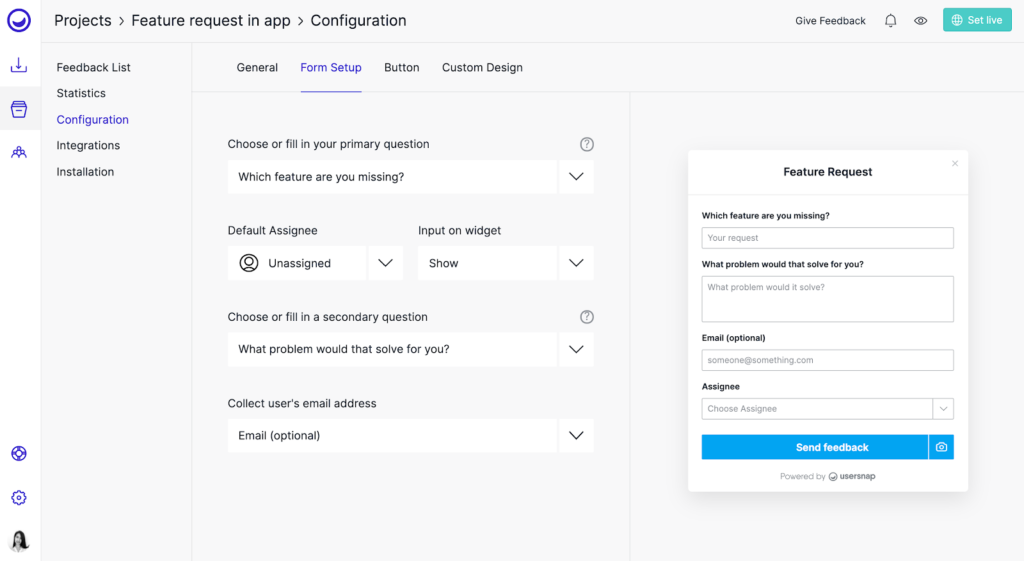Select the projects box sidebar icon
The height and width of the screenshot is (561, 1024).
coord(19,109)
